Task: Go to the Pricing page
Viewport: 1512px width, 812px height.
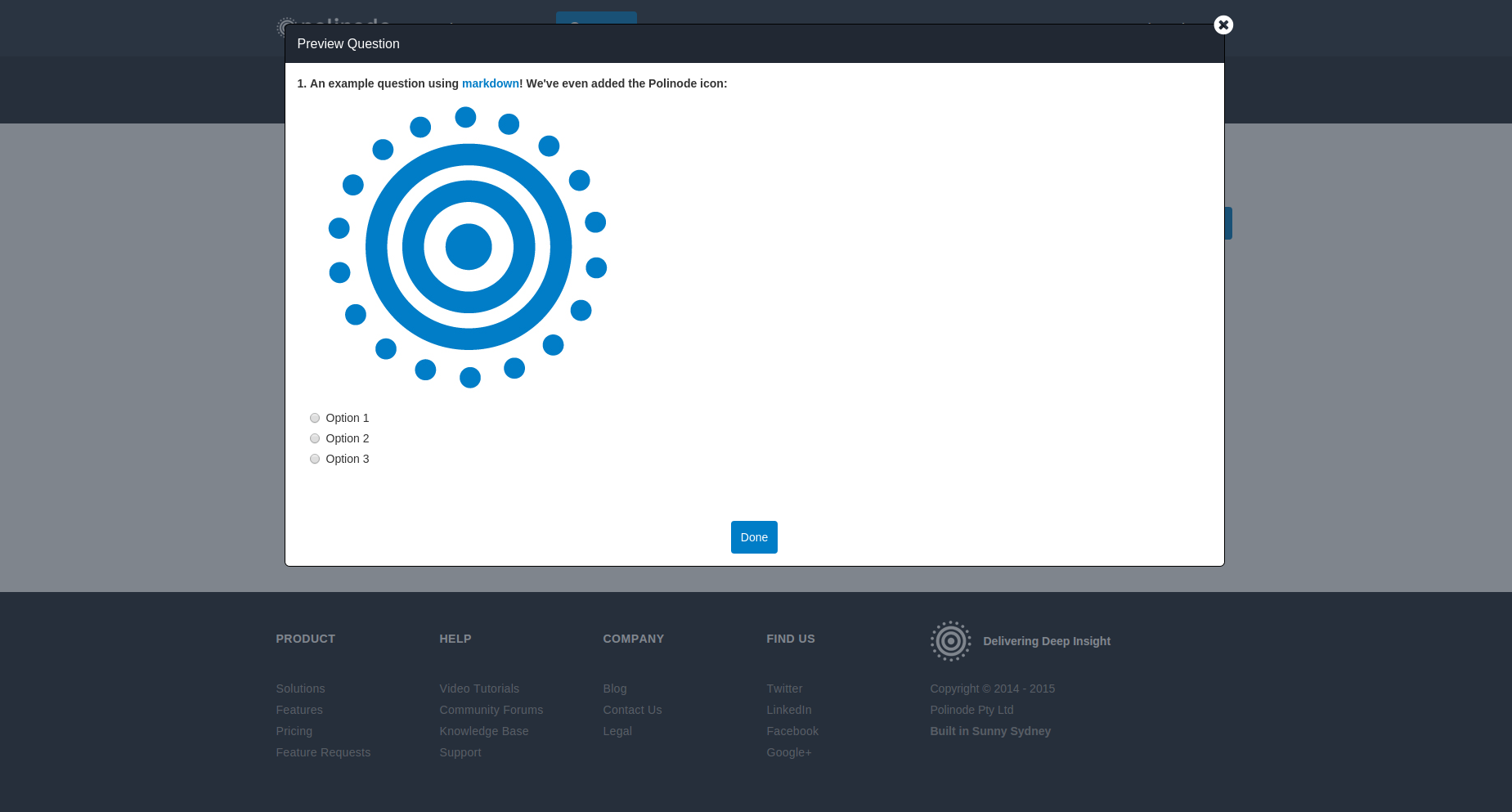Action: [x=294, y=731]
